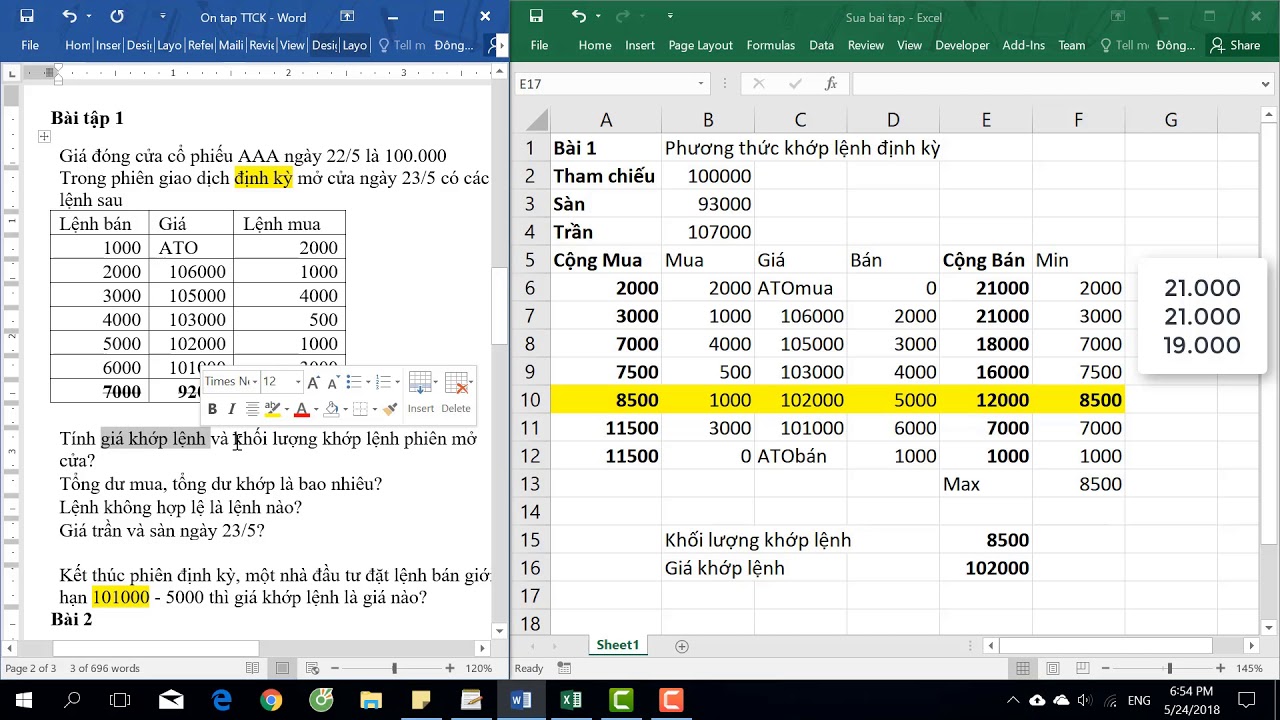The height and width of the screenshot is (720, 1280).
Task: Click the Share button in Excel
Action: 1235,45
